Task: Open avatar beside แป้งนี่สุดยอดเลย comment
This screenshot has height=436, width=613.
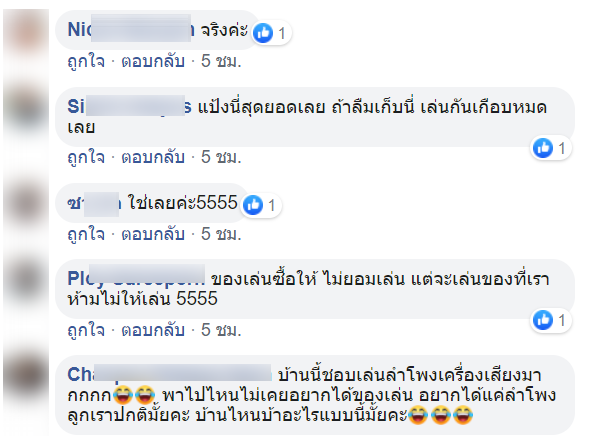Action: 26,108
